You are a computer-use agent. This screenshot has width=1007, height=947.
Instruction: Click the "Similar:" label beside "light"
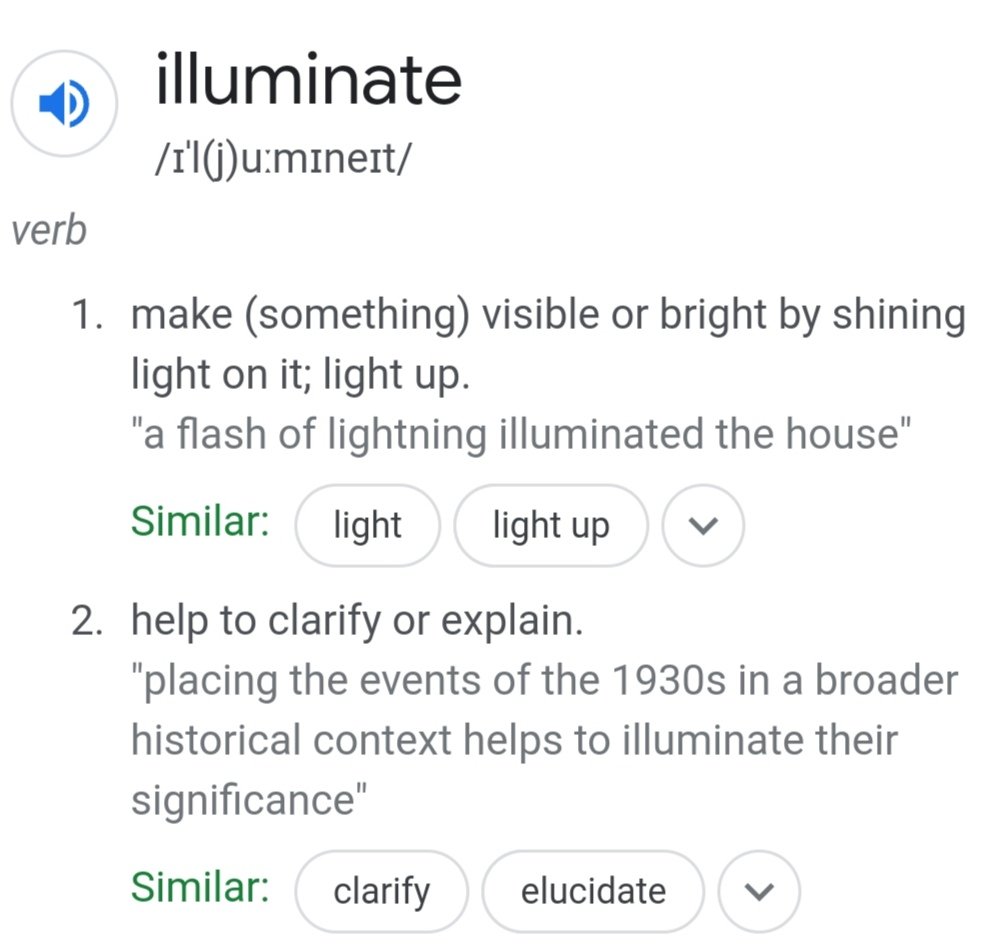pos(200,522)
